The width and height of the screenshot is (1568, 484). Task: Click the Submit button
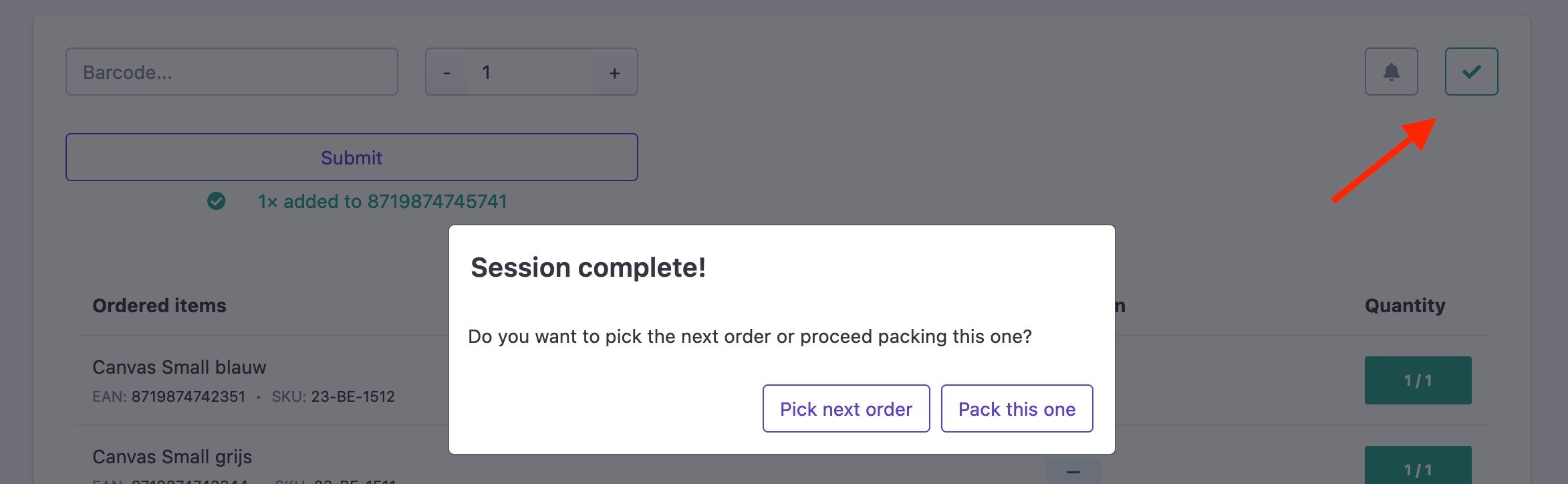[x=352, y=157]
